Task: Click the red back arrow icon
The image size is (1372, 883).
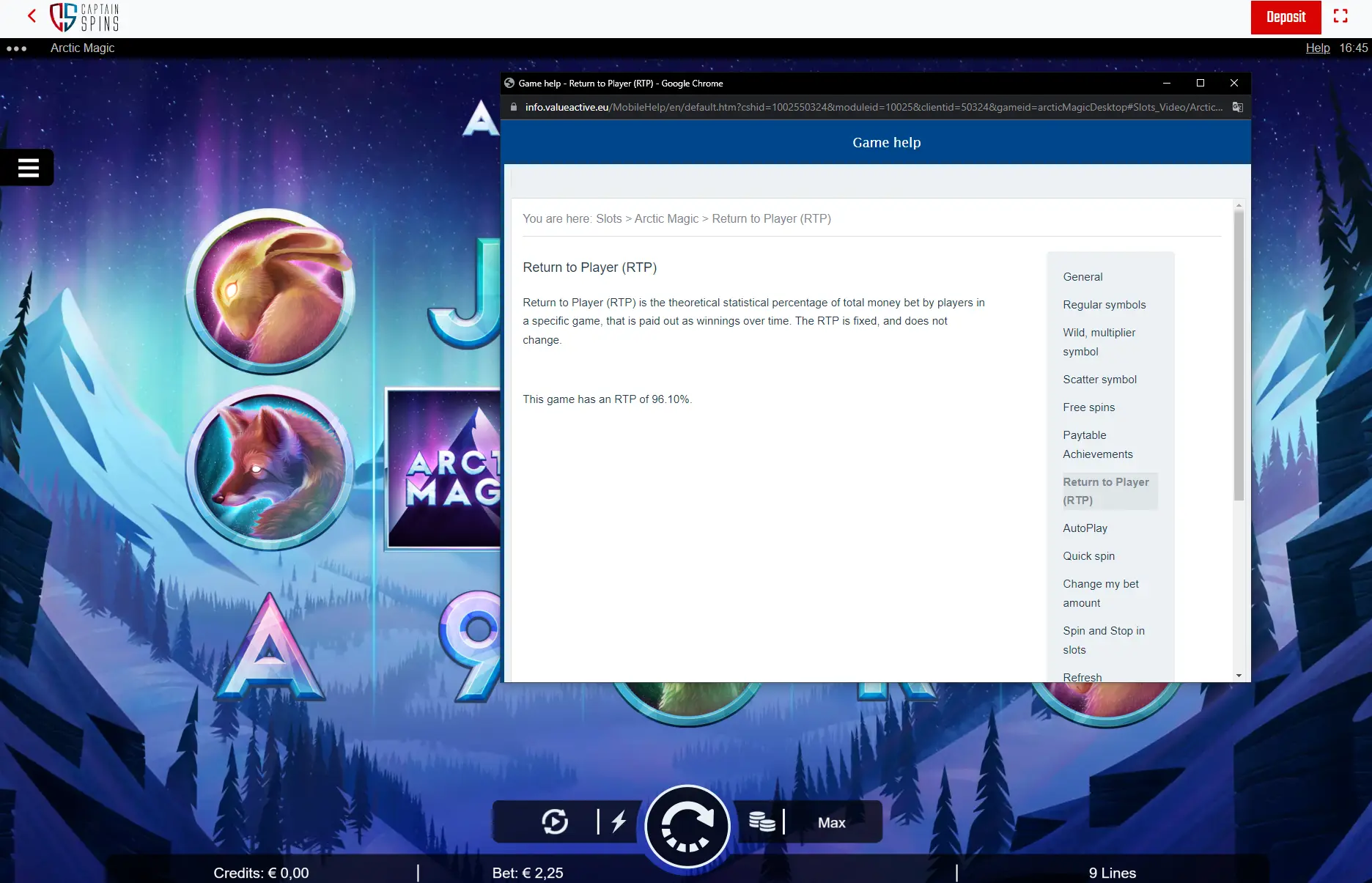Action: coord(32,16)
